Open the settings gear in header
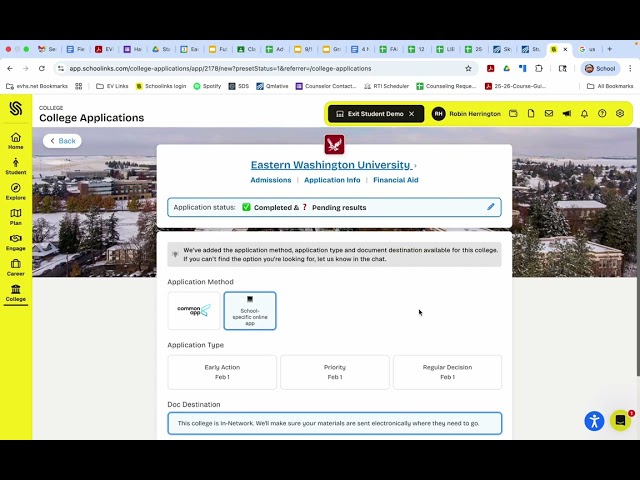640x480 pixels. 620,113
